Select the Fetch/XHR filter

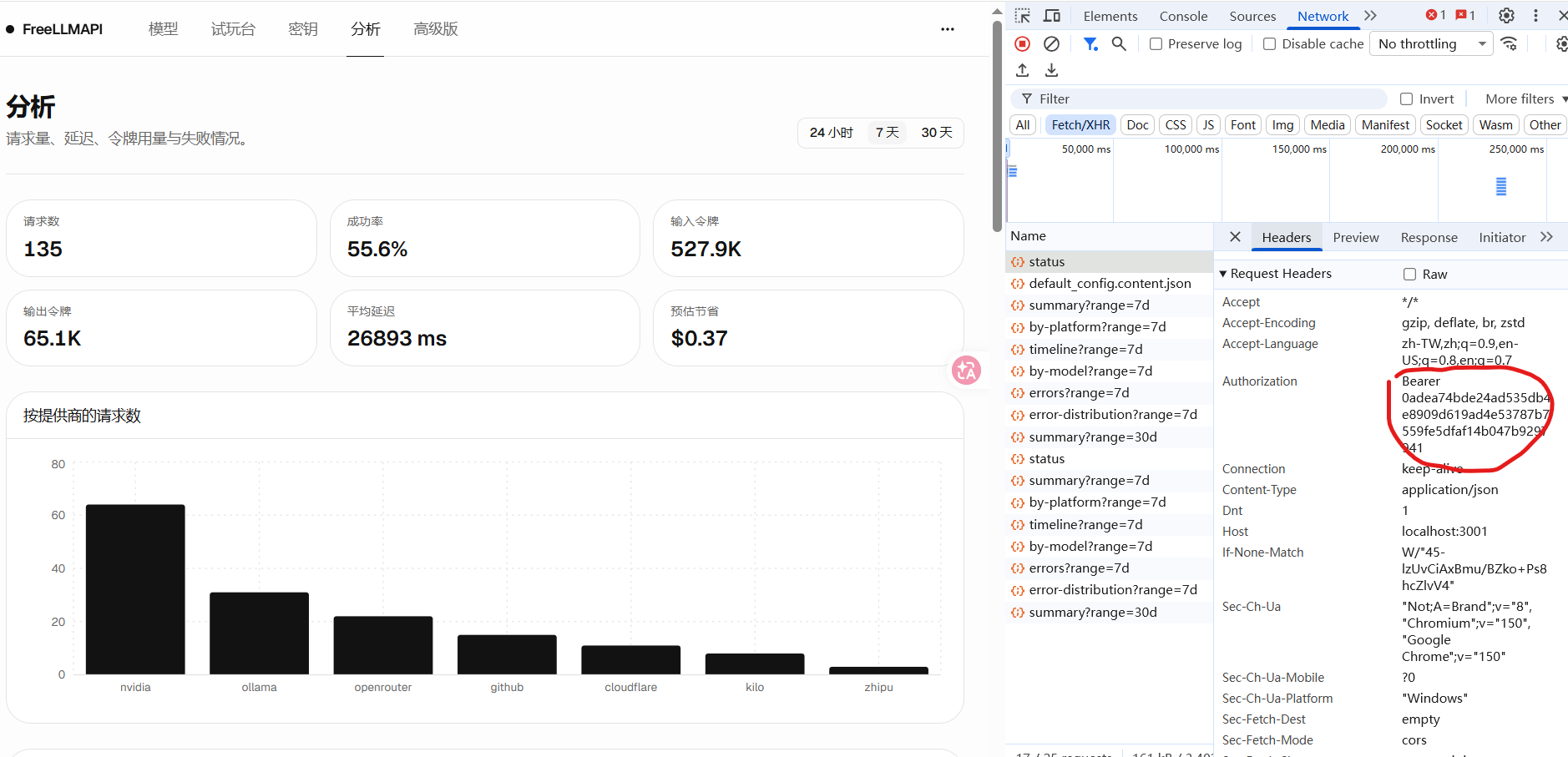tap(1080, 125)
